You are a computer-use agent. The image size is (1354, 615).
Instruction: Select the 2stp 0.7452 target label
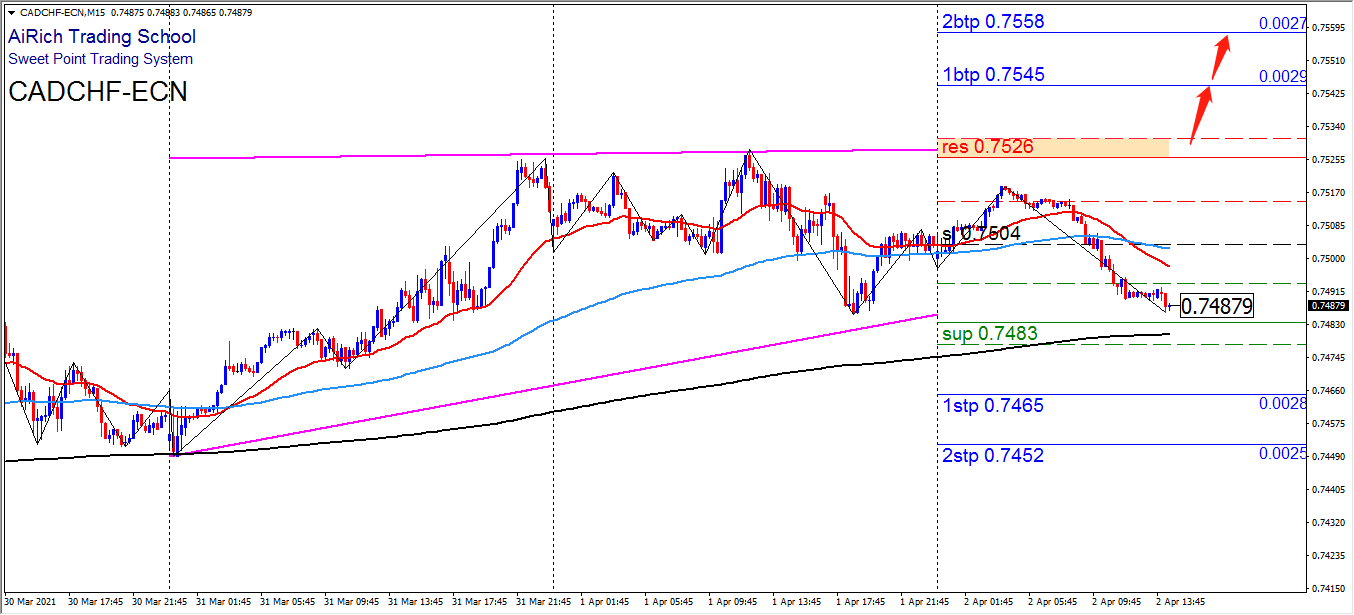[x=993, y=456]
